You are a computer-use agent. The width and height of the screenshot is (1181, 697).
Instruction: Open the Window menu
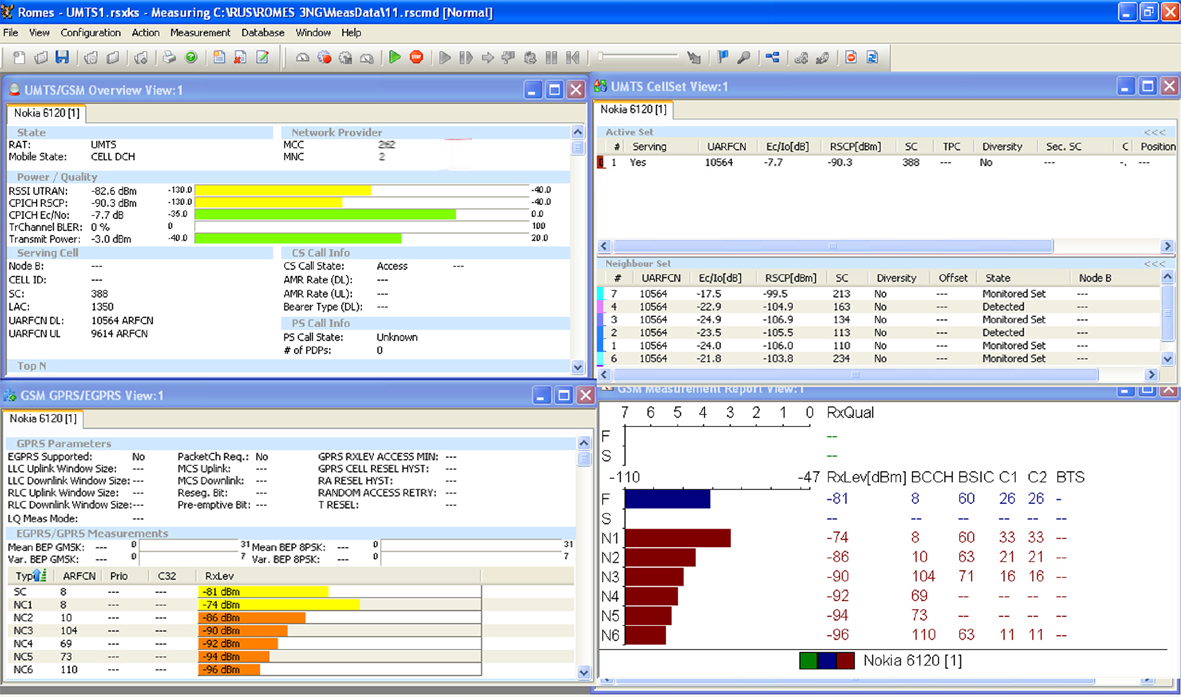point(313,32)
